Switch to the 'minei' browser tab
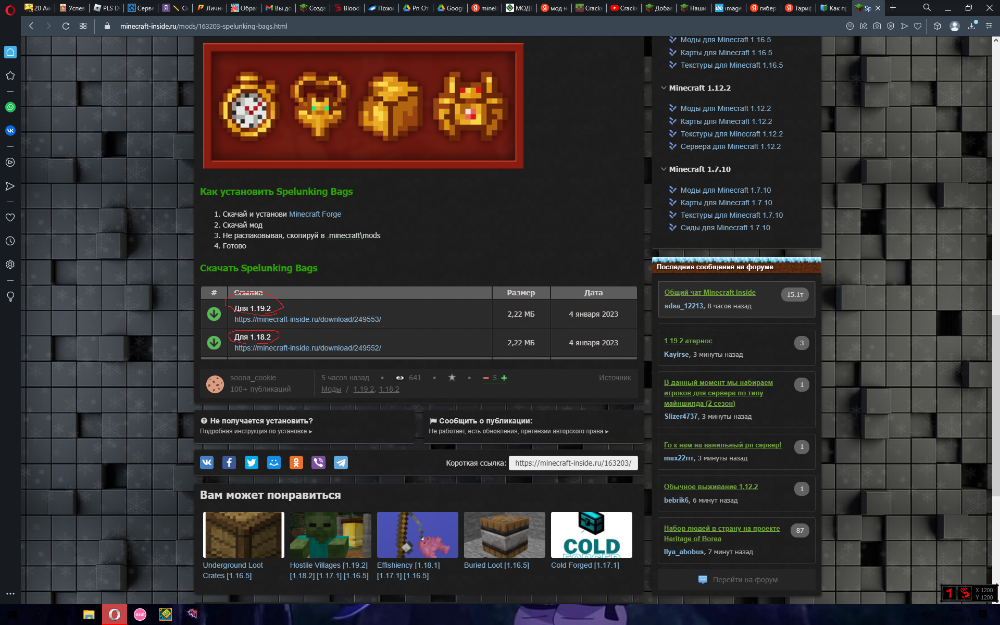 point(484,8)
